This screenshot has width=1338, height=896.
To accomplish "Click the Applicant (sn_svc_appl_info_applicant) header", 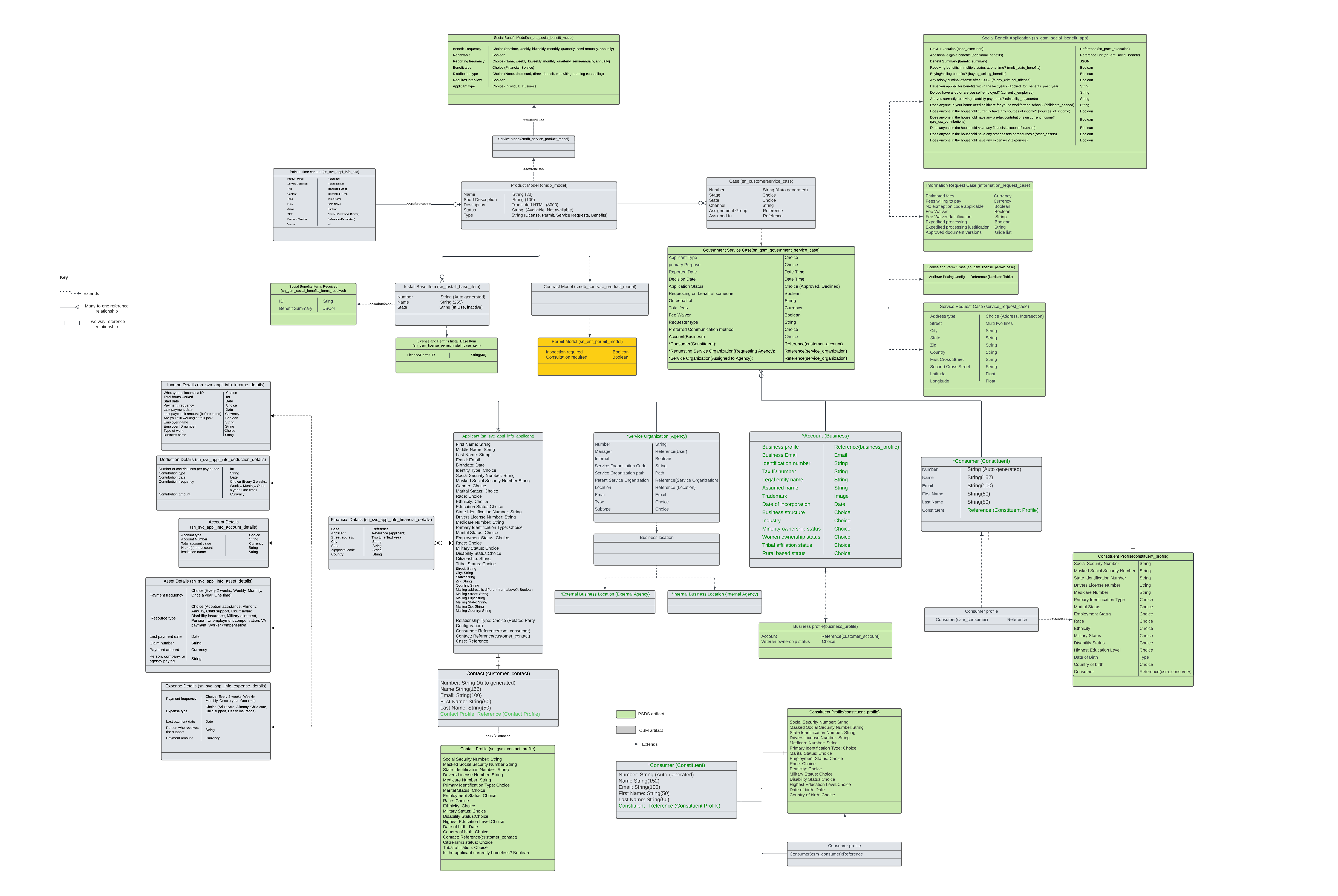I will point(498,437).
